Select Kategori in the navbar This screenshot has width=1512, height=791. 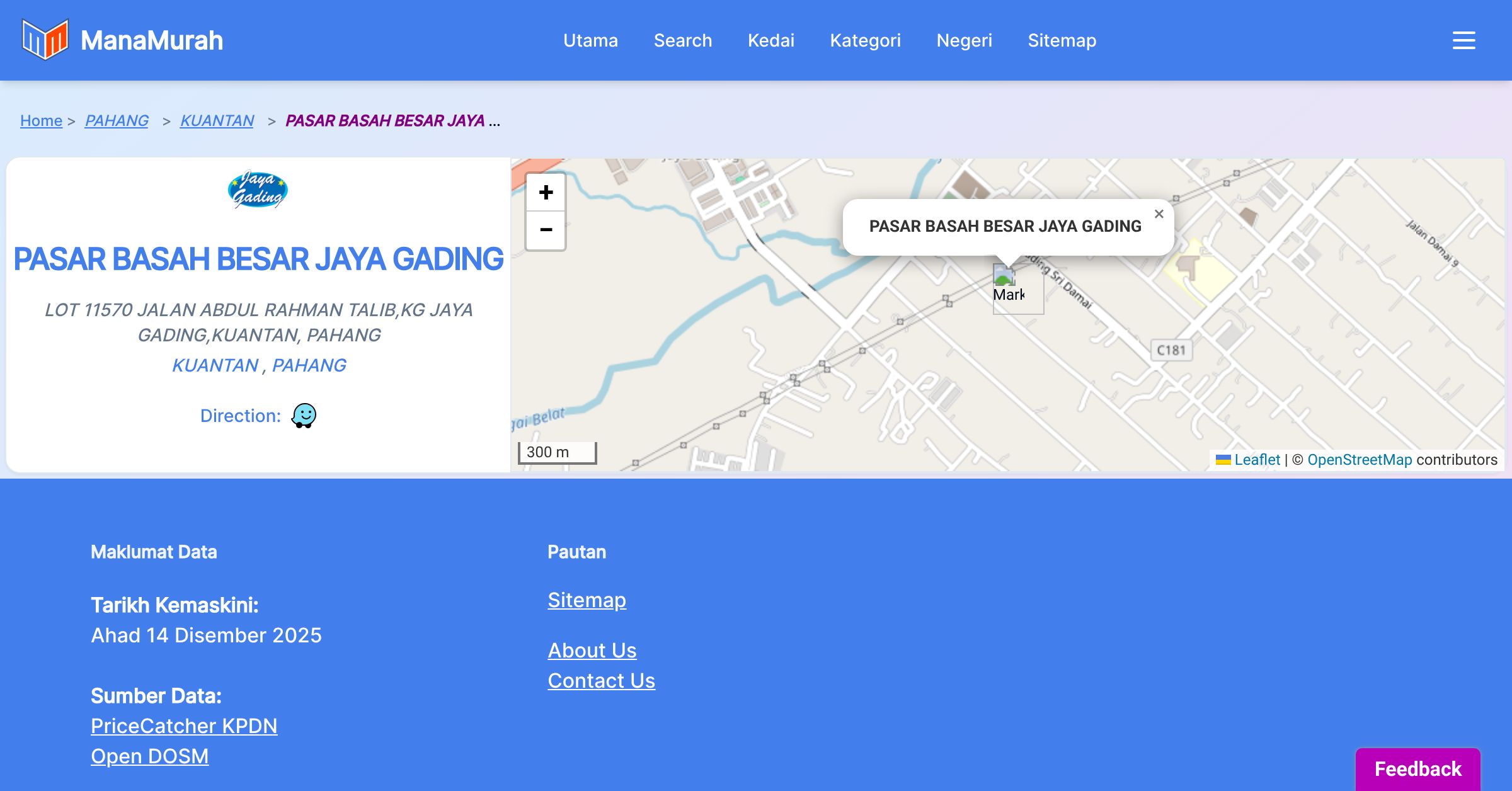[865, 40]
